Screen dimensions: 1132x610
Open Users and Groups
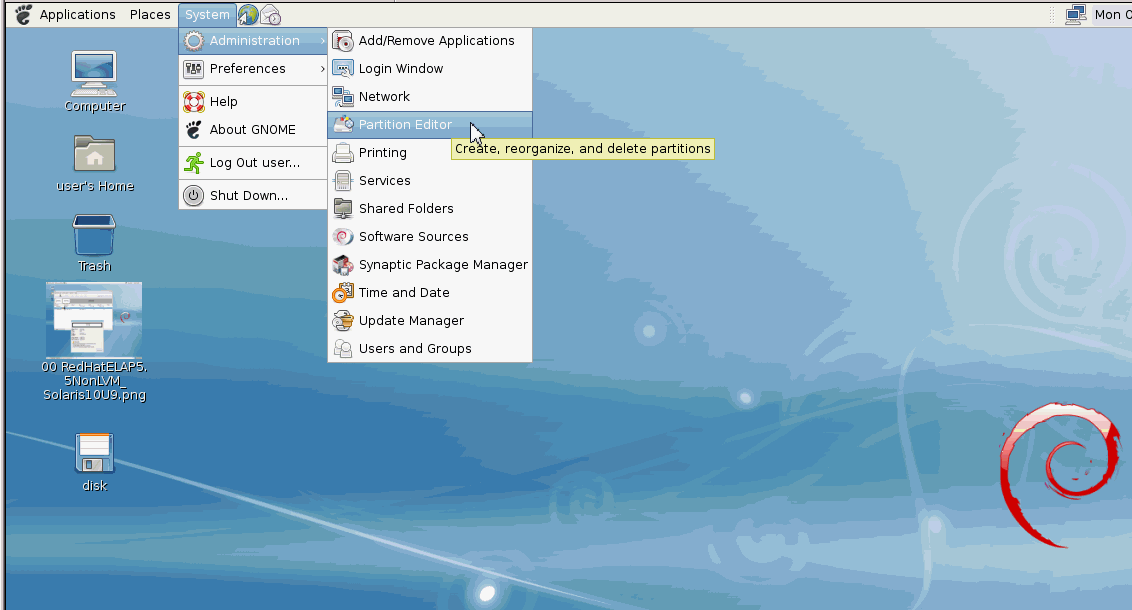(430, 349)
